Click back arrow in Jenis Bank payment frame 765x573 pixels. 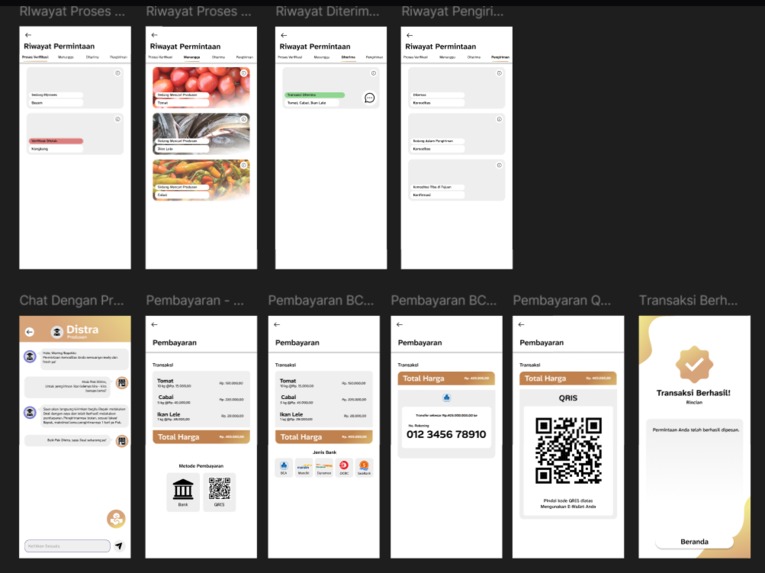tap(277, 325)
